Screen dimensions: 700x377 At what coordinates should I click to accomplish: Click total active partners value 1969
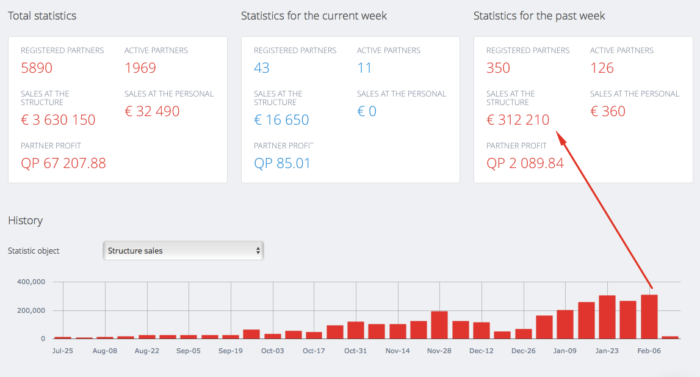click(140, 68)
